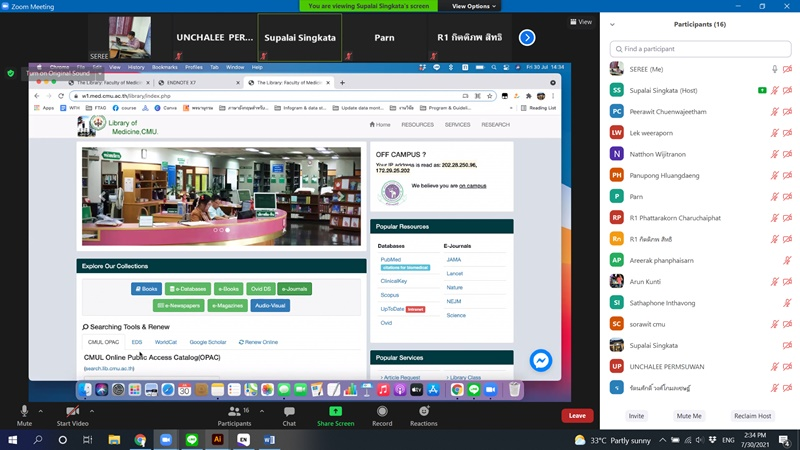This screenshot has height=450, width=800.
Task: Click the Leave meeting button
Action: pyautogui.click(x=577, y=415)
